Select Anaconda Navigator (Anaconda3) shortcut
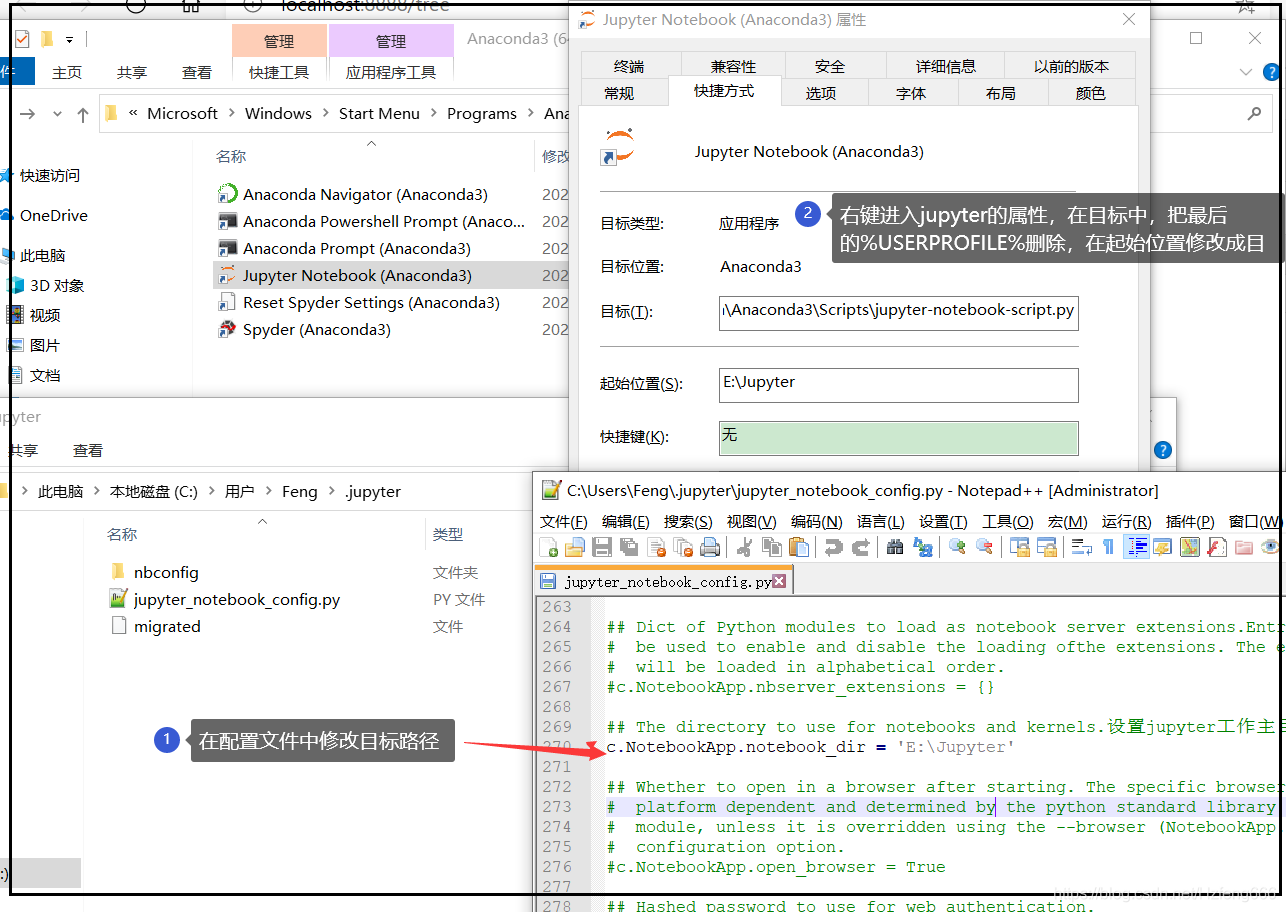The image size is (1286, 912). coord(365,194)
